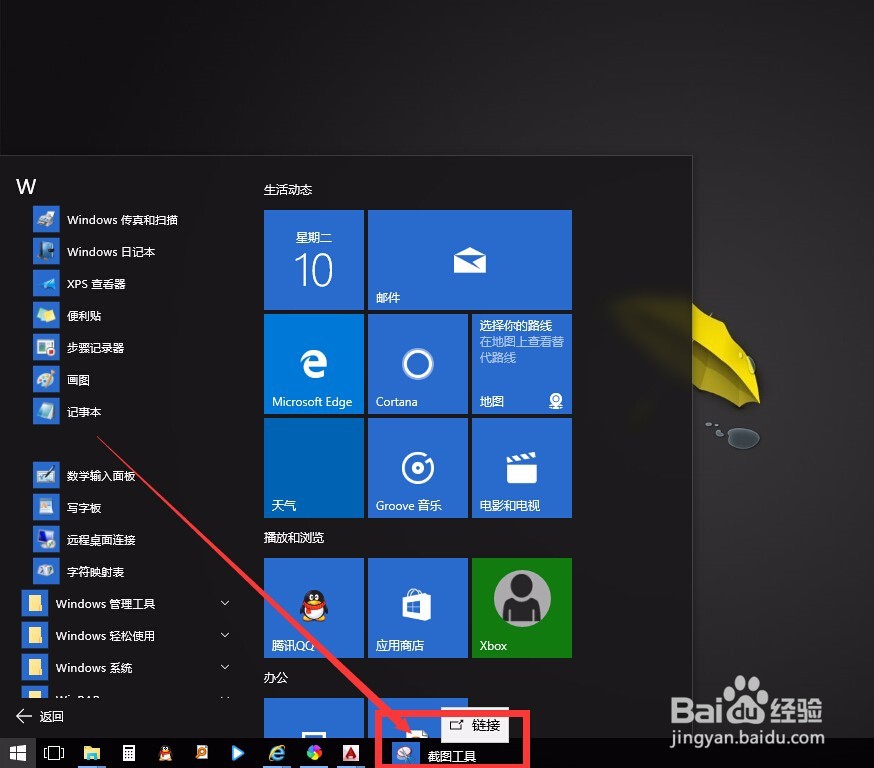The height and width of the screenshot is (768, 874).
Task: Click the Windows Start button
Action: click(18, 754)
